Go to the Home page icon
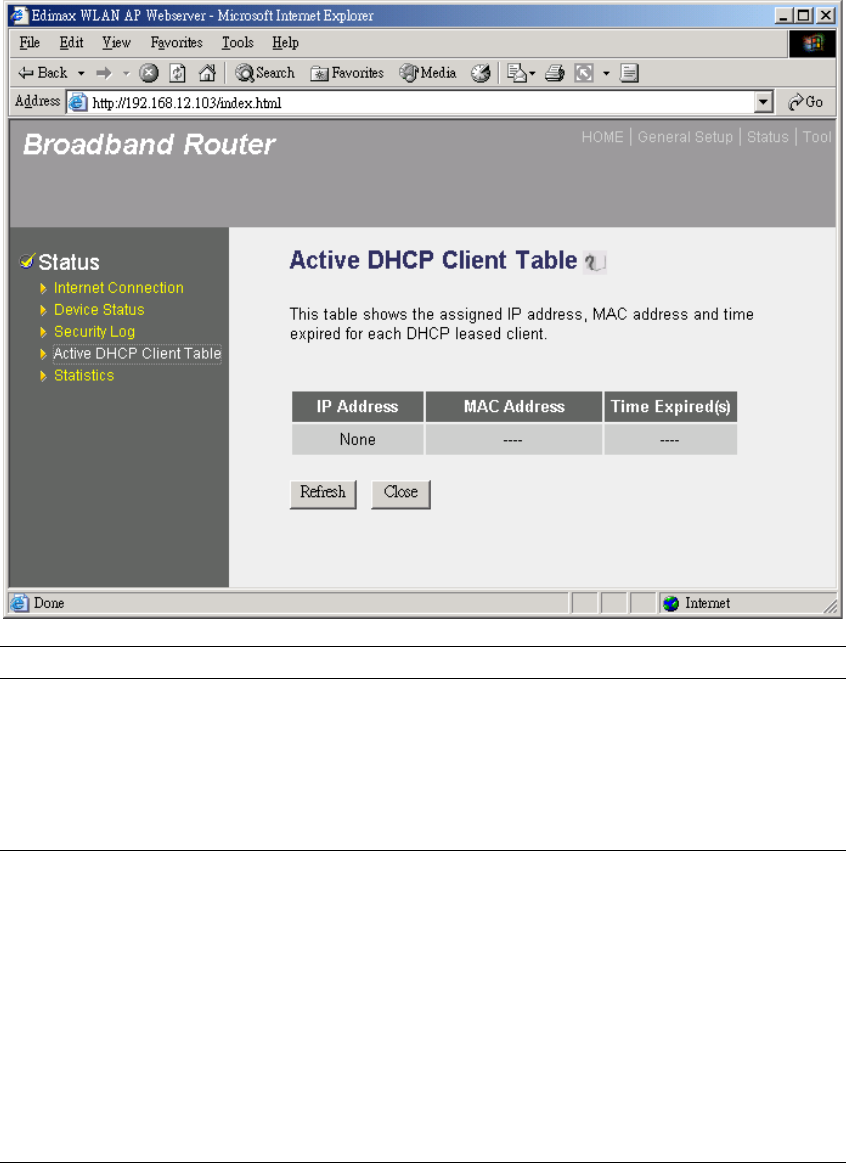The height and width of the screenshot is (1163, 846). coord(208,73)
